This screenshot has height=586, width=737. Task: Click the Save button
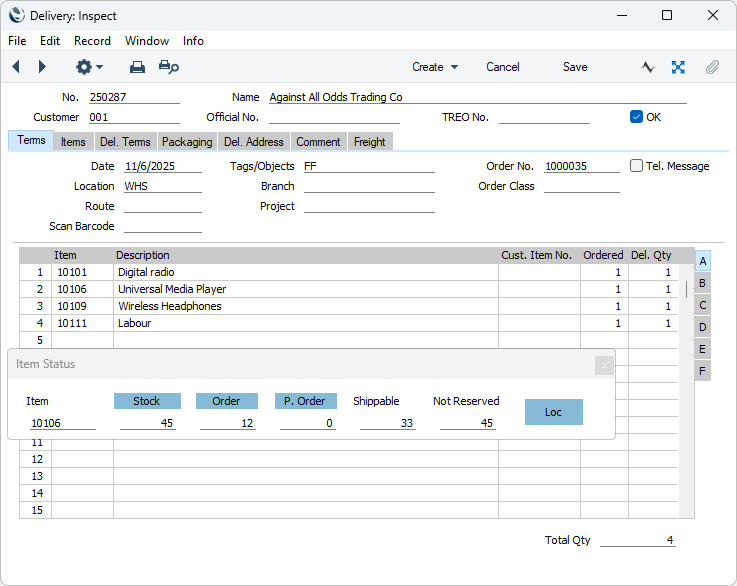(x=575, y=67)
